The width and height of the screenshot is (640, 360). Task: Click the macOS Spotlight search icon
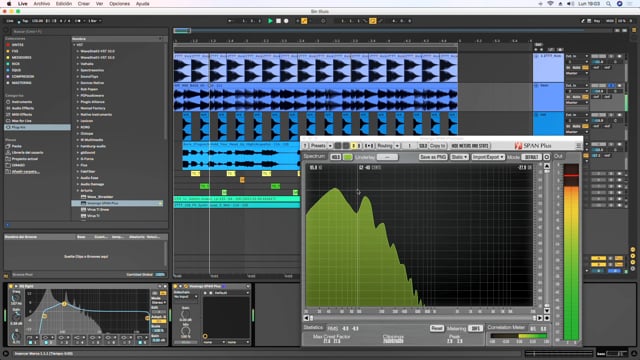click(x=608, y=4)
